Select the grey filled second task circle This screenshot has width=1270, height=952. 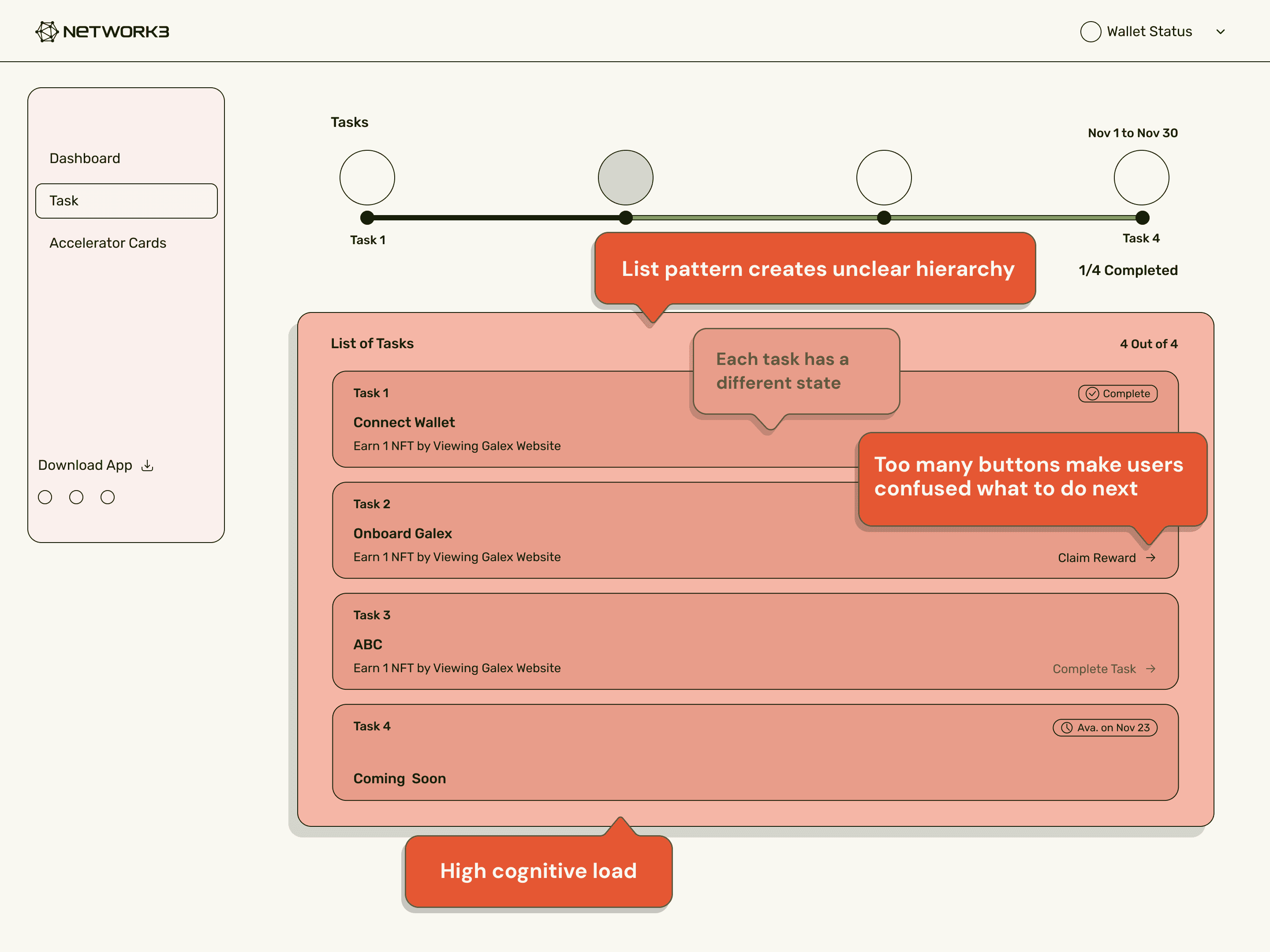(625, 177)
